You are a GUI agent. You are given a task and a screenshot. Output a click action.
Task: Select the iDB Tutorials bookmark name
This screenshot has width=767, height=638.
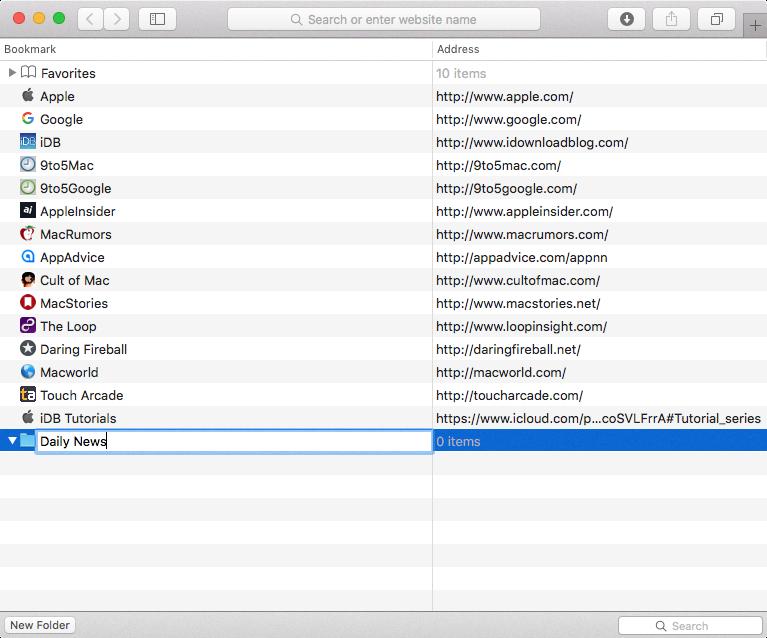click(x=78, y=418)
